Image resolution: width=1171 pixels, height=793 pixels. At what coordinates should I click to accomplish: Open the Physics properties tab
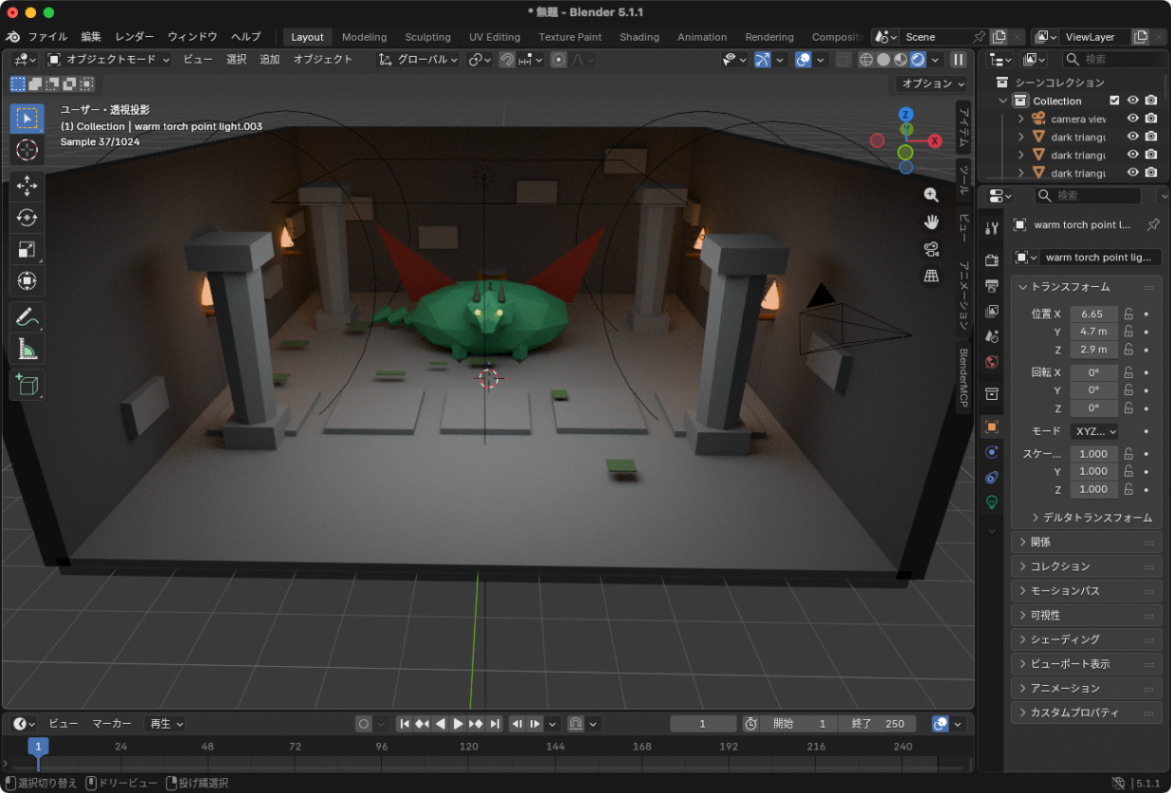point(992,452)
